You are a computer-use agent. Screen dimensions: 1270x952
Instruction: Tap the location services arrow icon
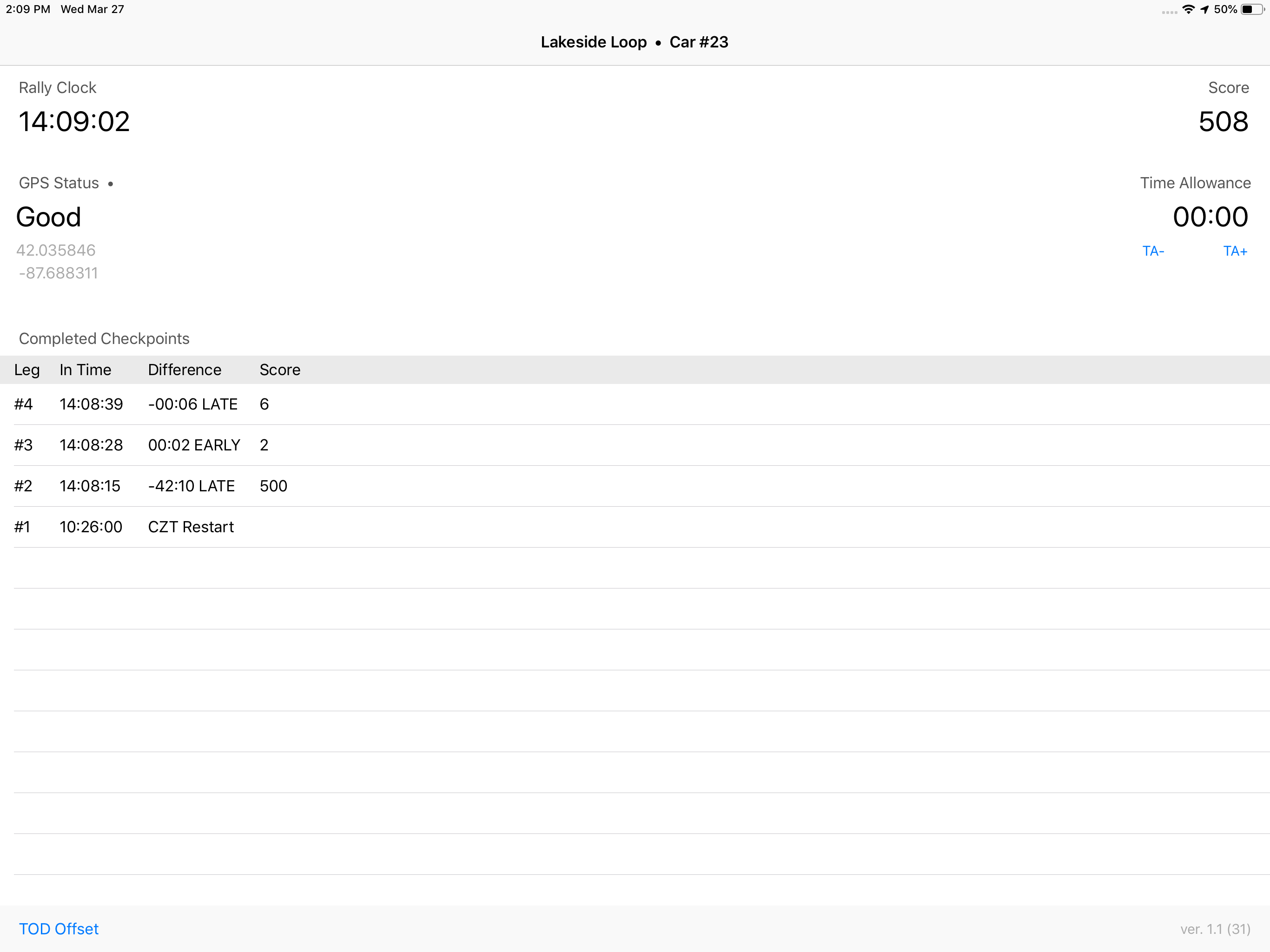[x=1204, y=9]
